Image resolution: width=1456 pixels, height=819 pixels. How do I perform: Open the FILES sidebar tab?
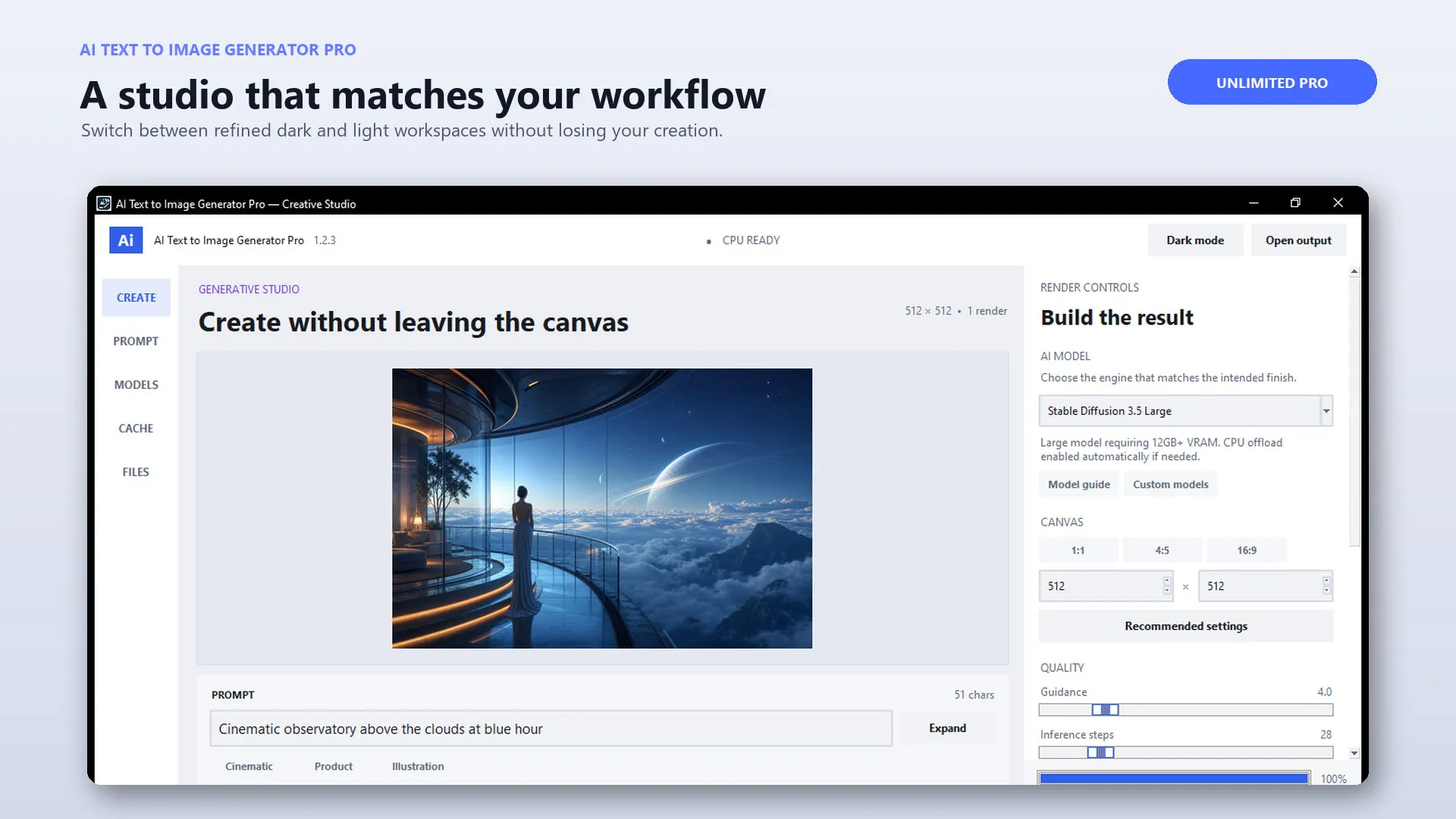[136, 472]
